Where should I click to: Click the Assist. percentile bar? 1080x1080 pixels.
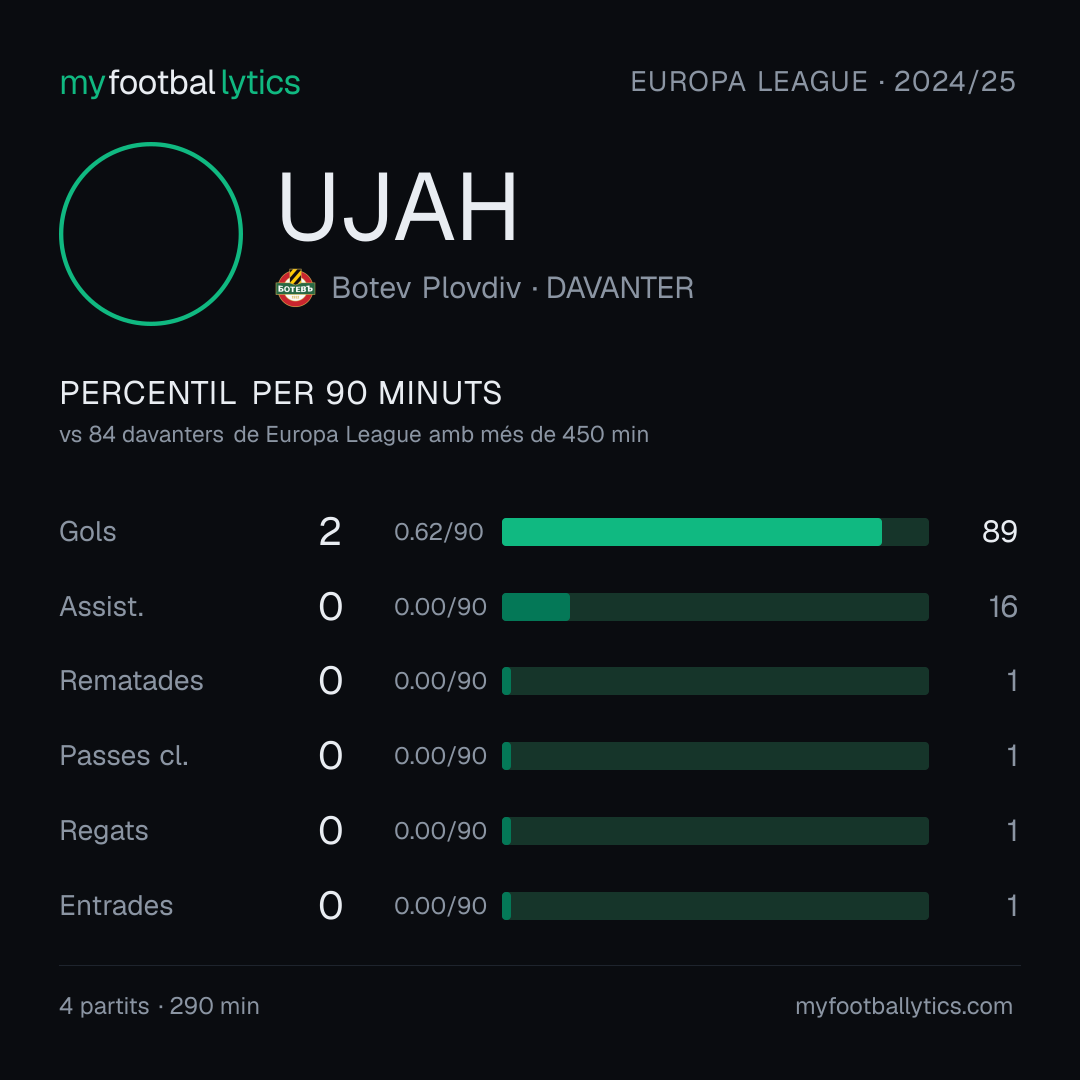(x=715, y=607)
